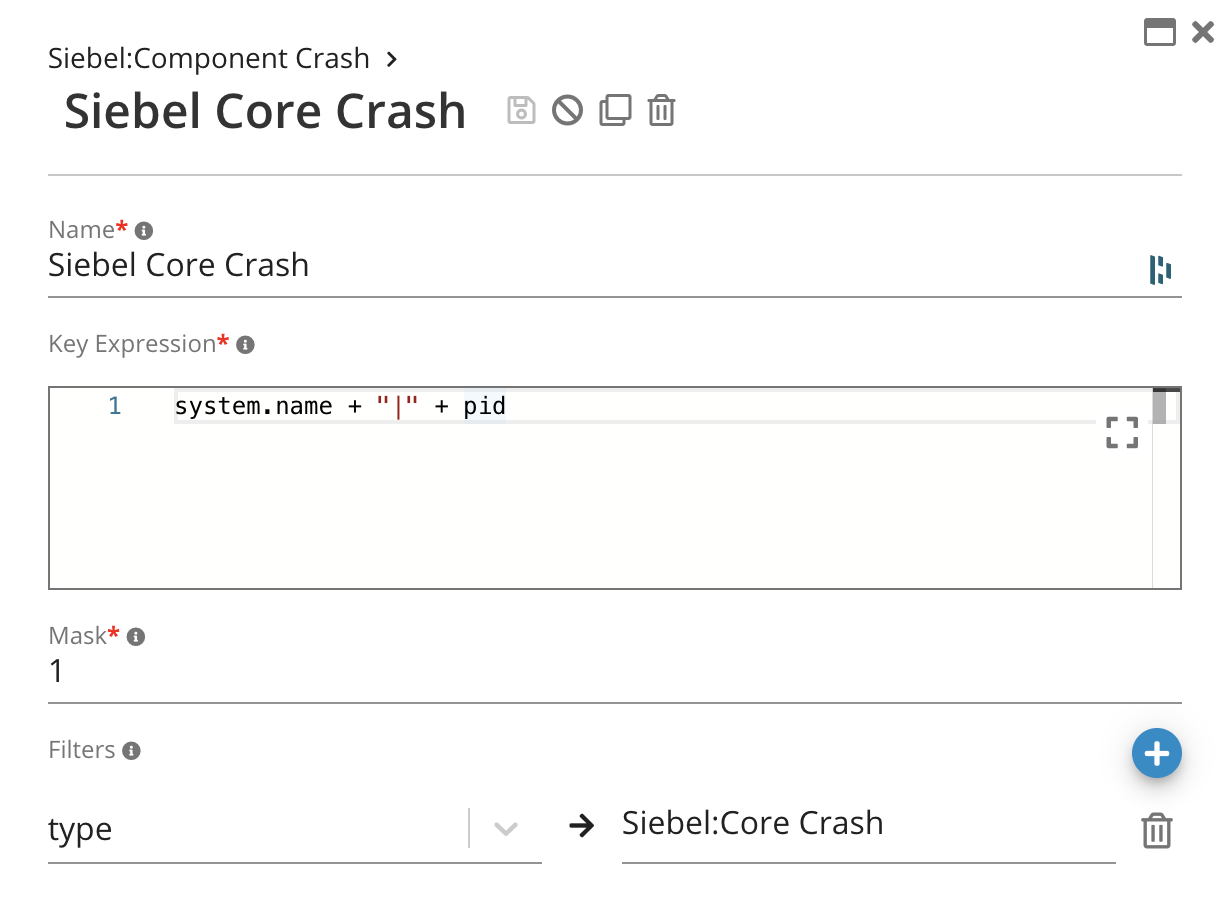Viewport: 1228px width, 902px height.
Task: Delete the type filter row
Action: pyautogui.click(x=1156, y=831)
